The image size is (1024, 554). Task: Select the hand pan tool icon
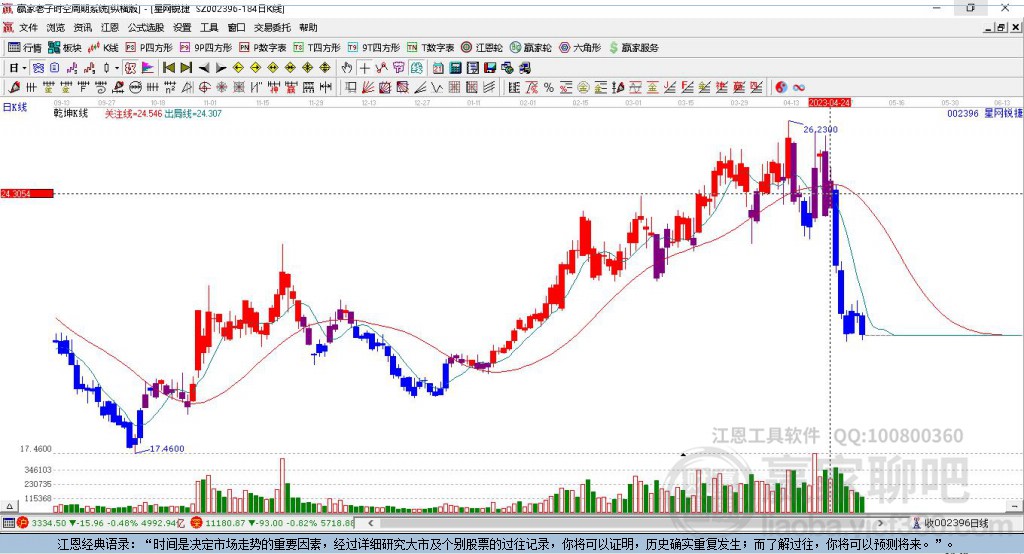(347, 68)
